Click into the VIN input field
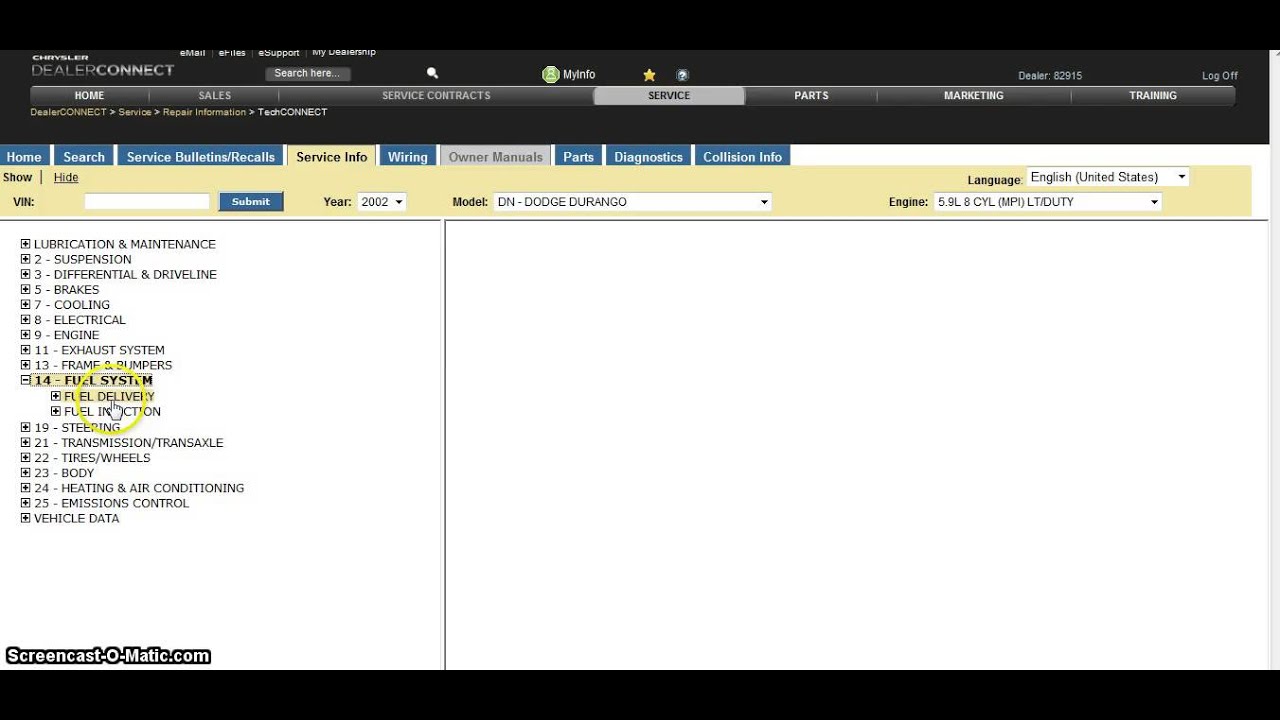1280x720 pixels. (147, 202)
